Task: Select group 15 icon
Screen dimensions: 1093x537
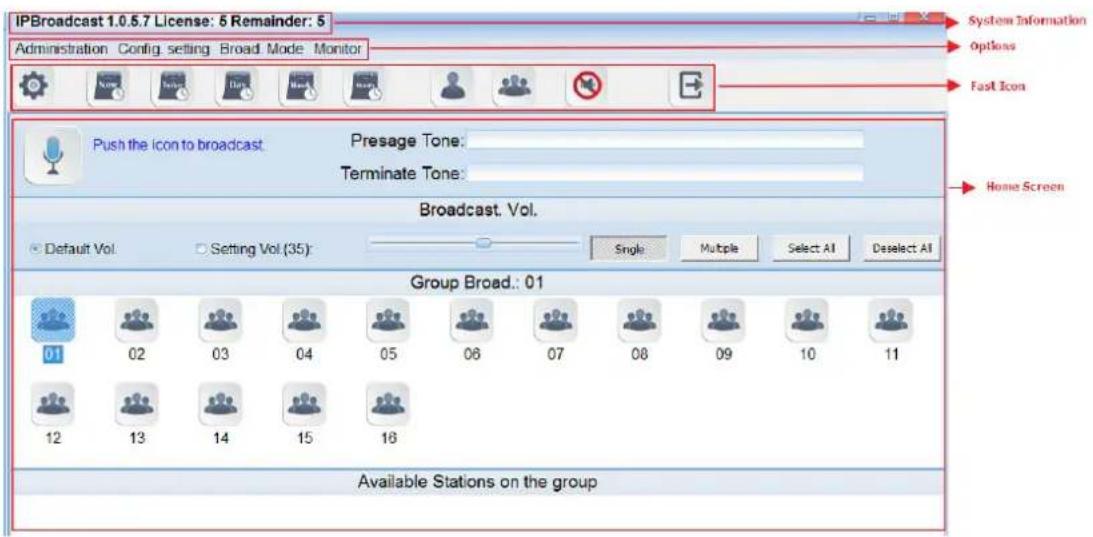Action: click(304, 404)
